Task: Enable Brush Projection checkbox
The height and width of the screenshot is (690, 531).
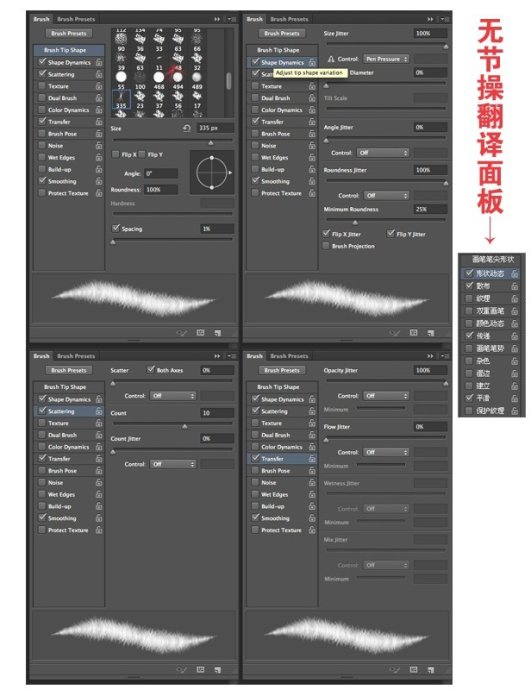Action: click(x=326, y=246)
